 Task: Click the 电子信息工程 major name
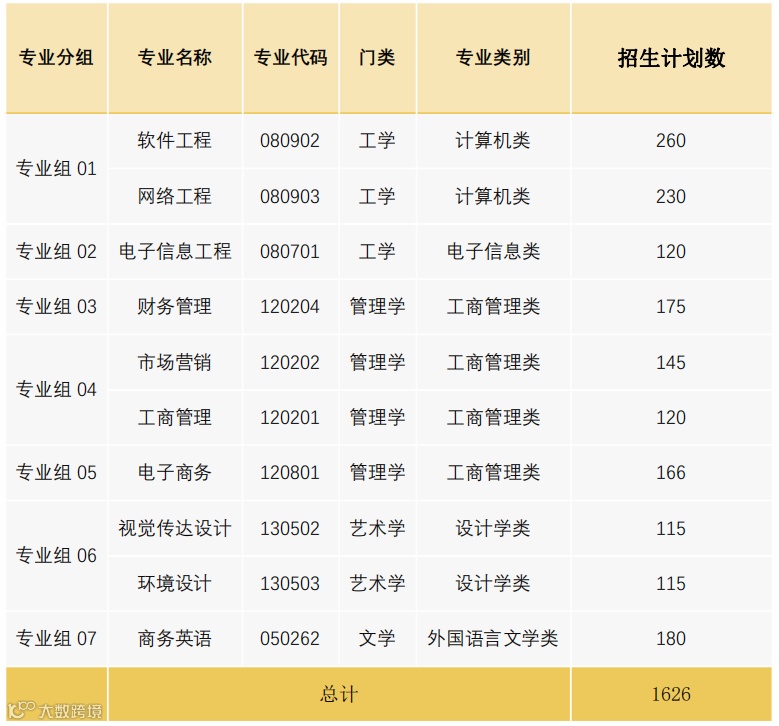tap(175, 251)
